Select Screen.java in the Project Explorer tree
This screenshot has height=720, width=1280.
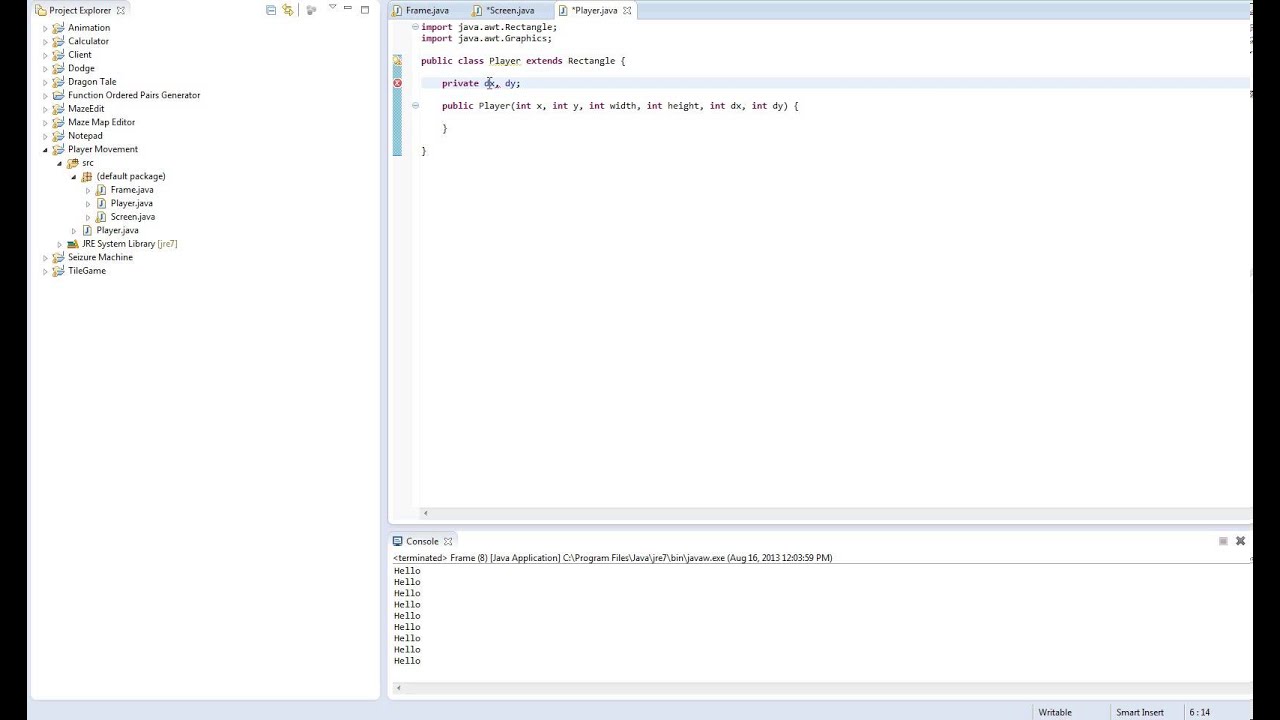click(131, 216)
